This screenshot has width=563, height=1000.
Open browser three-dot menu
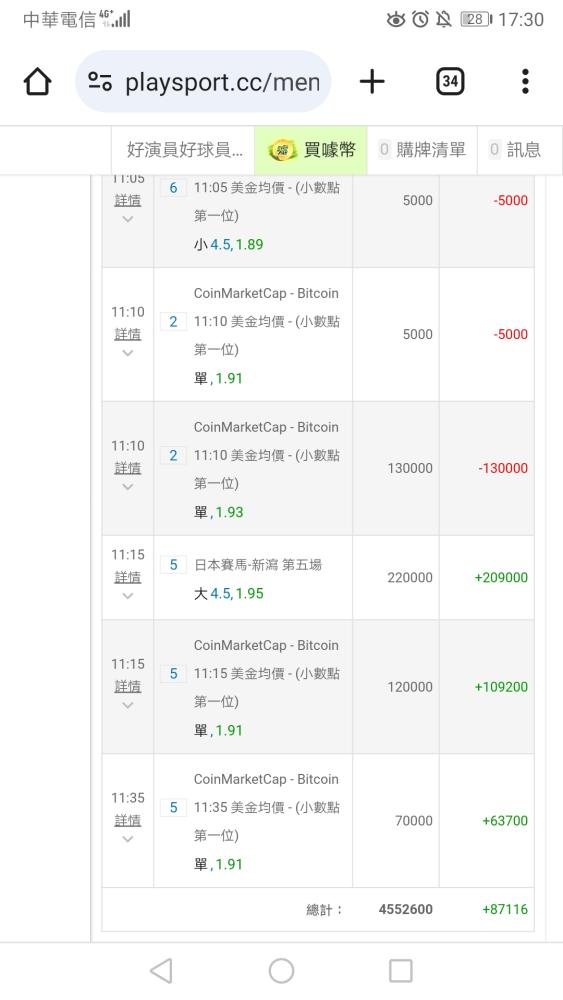click(525, 82)
